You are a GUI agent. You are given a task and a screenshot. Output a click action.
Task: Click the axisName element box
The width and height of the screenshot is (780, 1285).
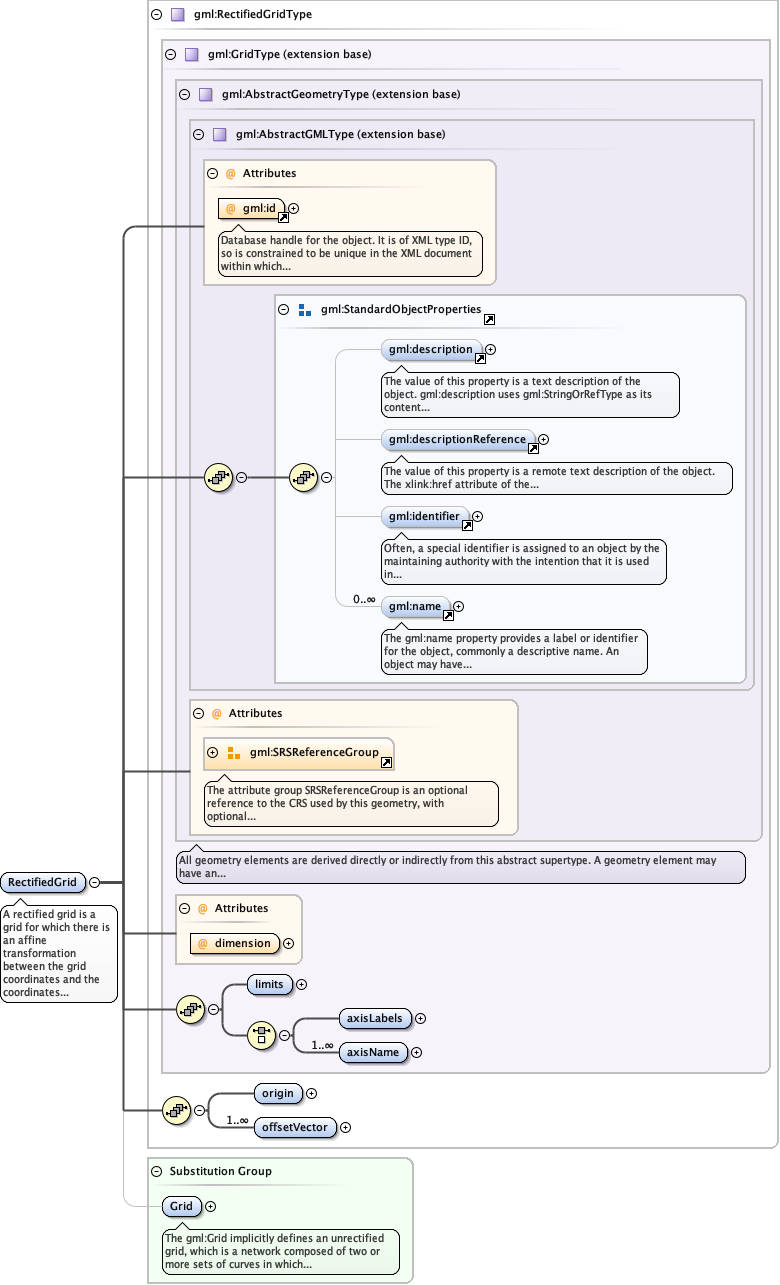pos(372,1052)
